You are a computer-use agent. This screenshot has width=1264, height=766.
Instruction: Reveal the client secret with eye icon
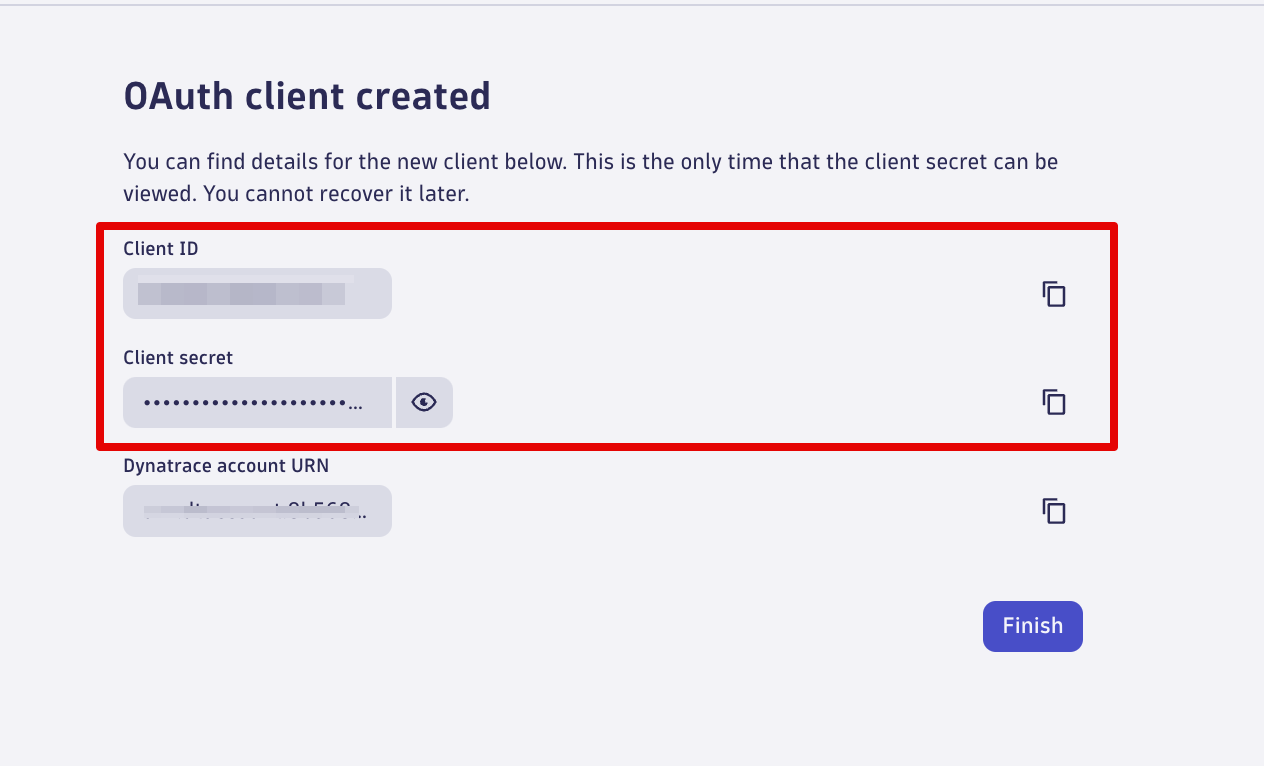pos(424,402)
